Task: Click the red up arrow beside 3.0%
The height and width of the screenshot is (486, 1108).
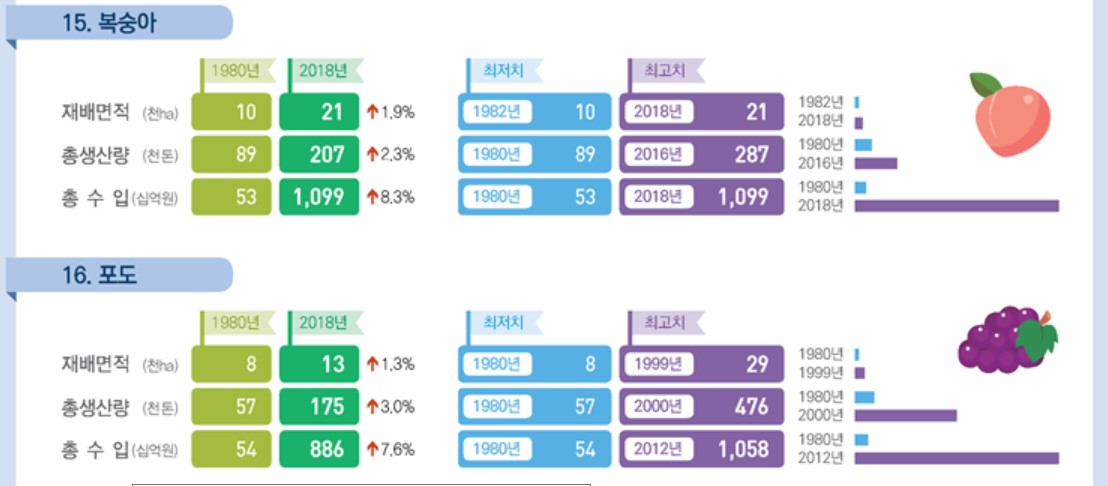Action: tap(372, 407)
